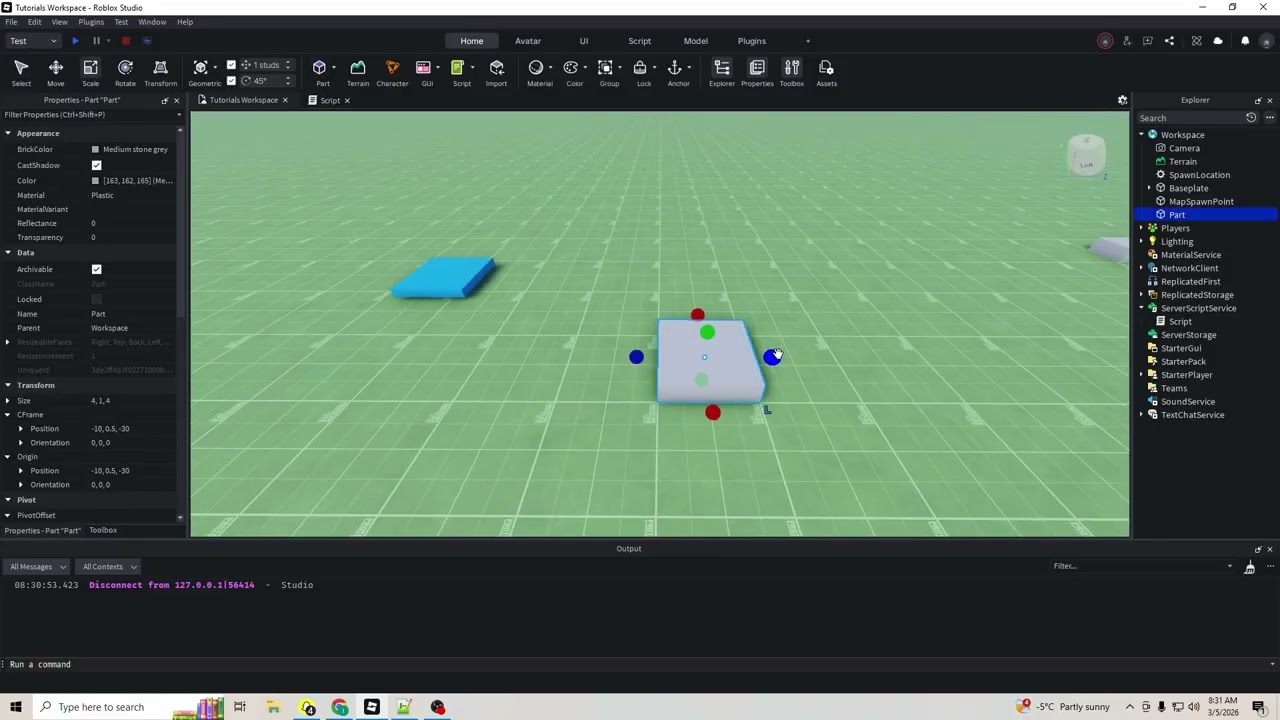The width and height of the screenshot is (1280, 720).
Task: Clear output with the broom icon
Action: [x=1249, y=567]
